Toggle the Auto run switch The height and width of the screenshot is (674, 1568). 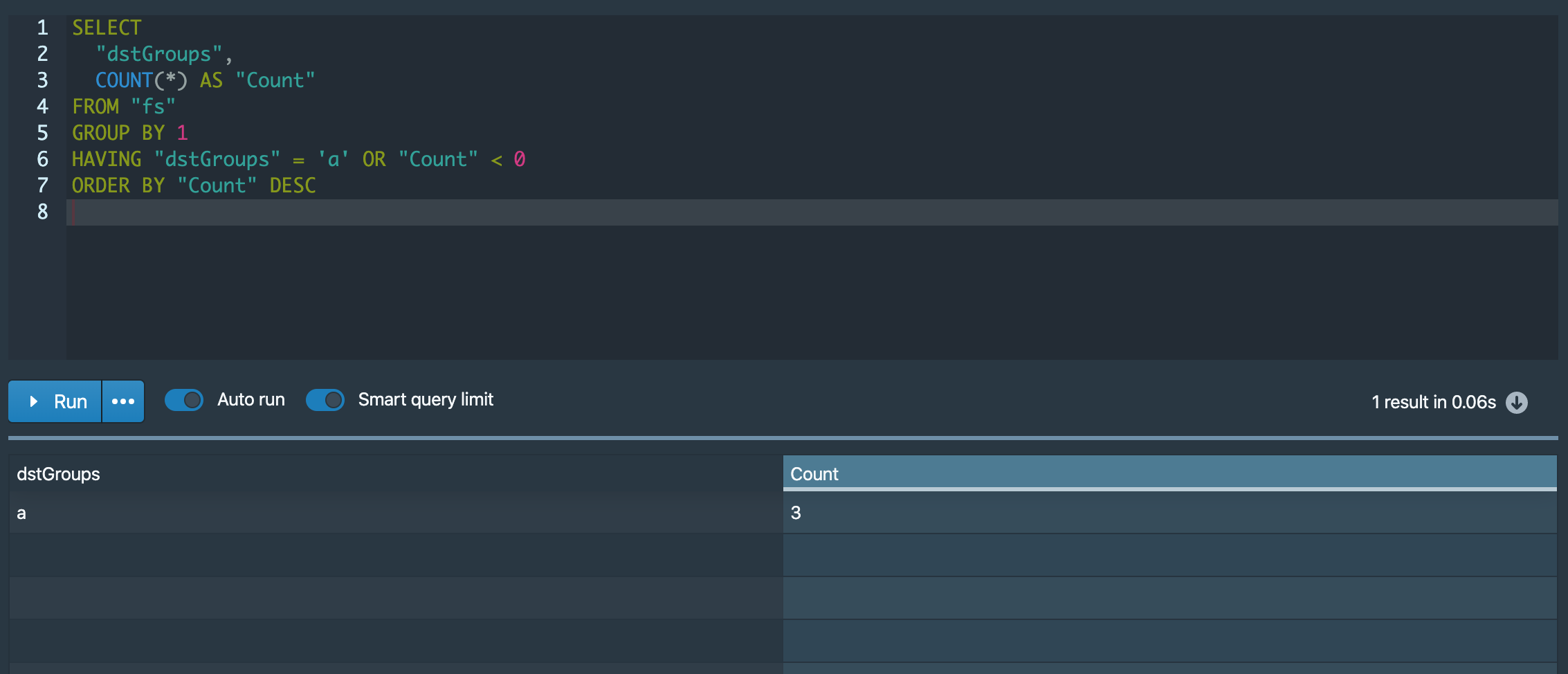[184, 400]
